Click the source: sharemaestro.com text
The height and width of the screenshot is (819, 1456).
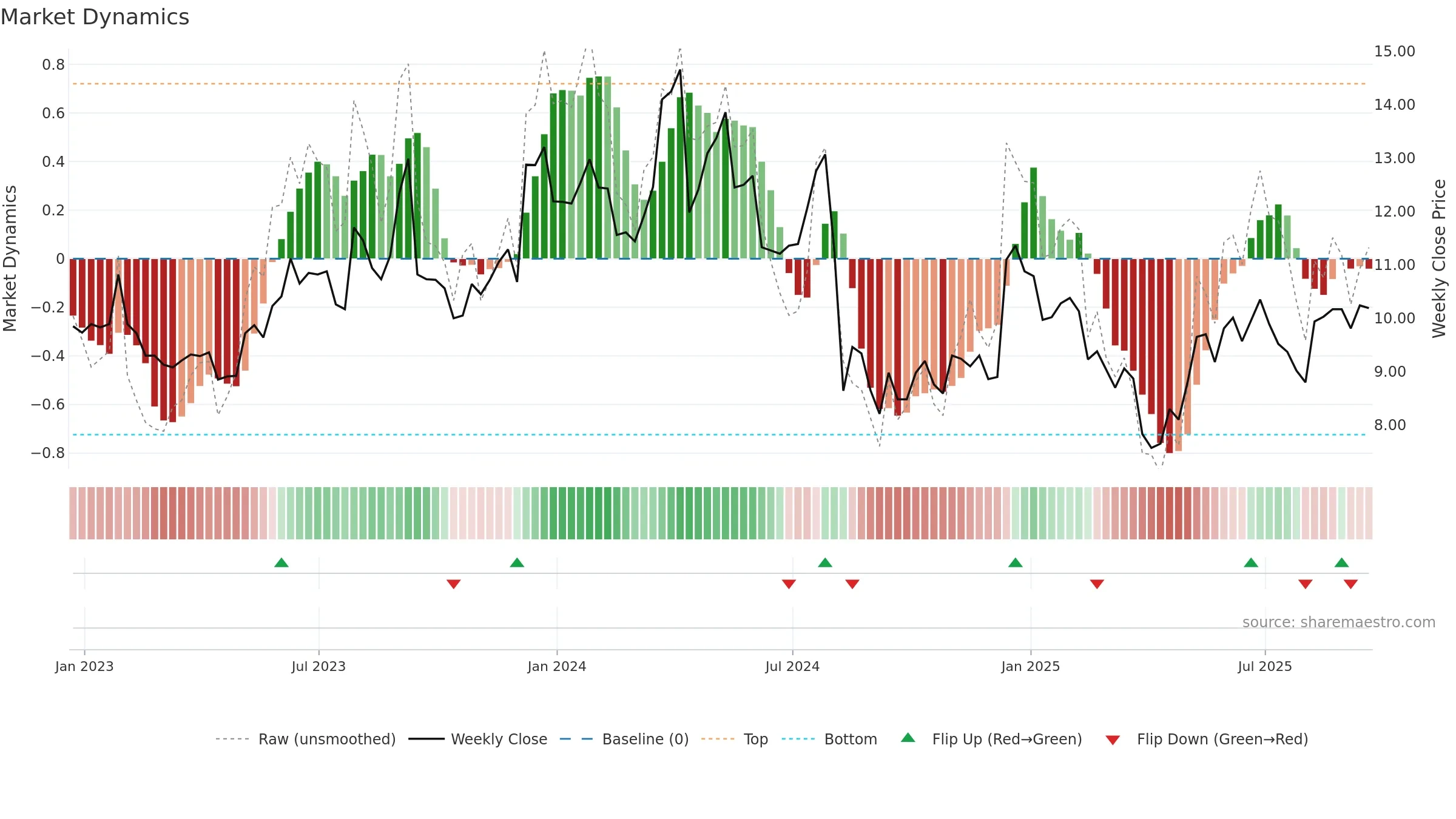point(1339,622)
